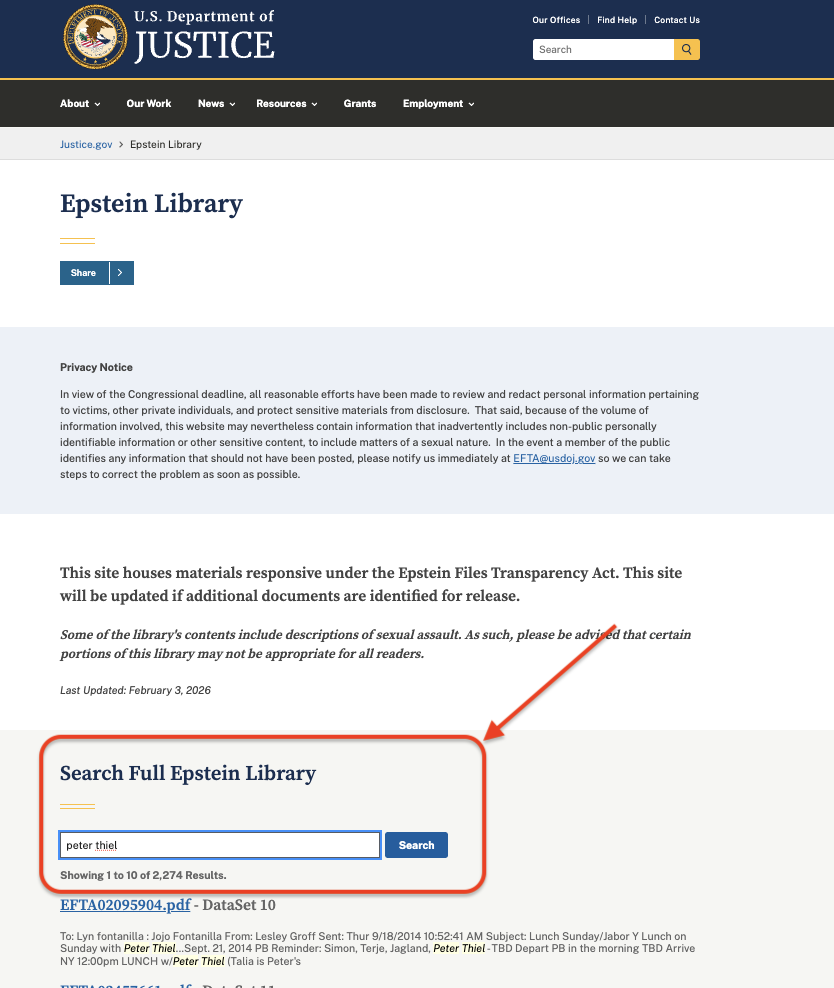
Task: Click the Share button arrow icon
Action: click(121, 273)
